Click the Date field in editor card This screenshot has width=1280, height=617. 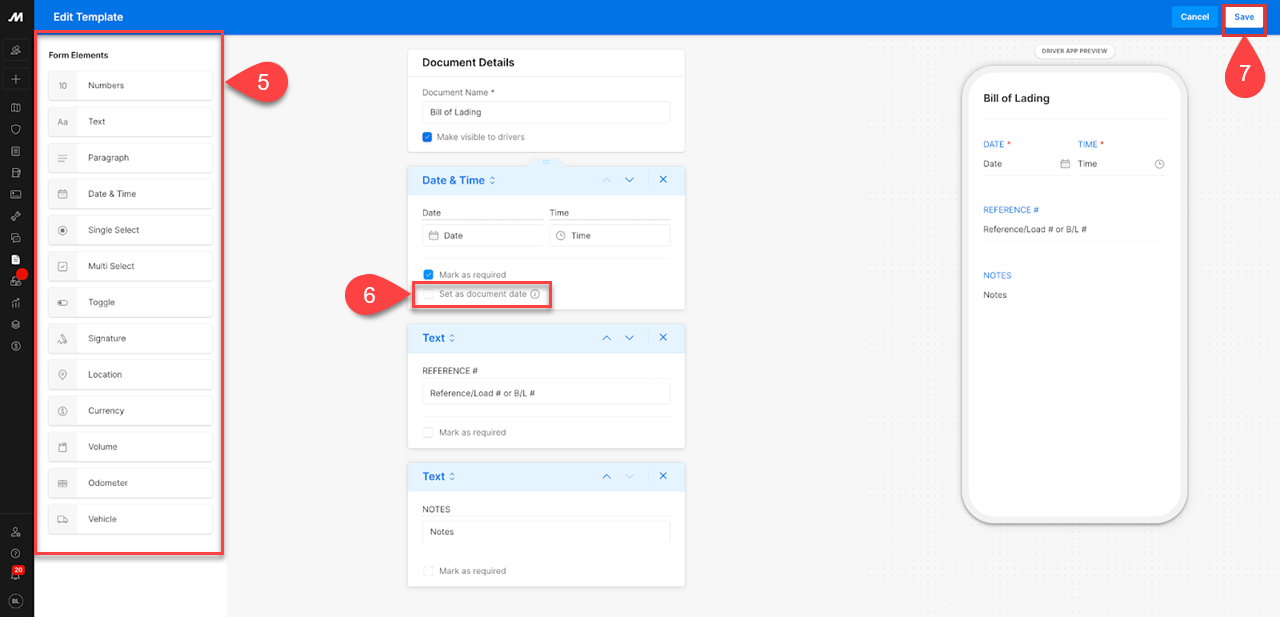(x=483, y=236)
